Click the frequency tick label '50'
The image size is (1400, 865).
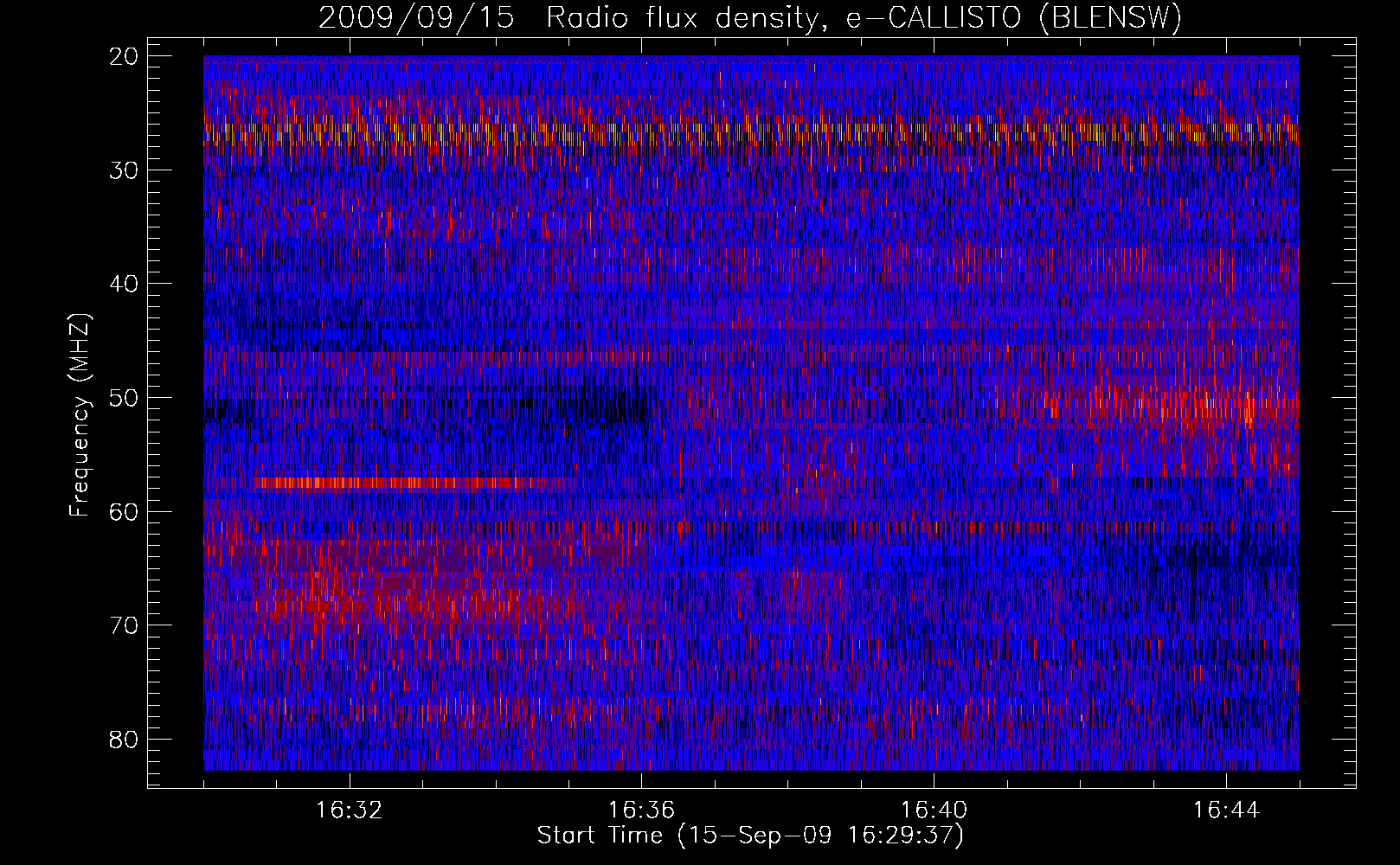point(125,398)
